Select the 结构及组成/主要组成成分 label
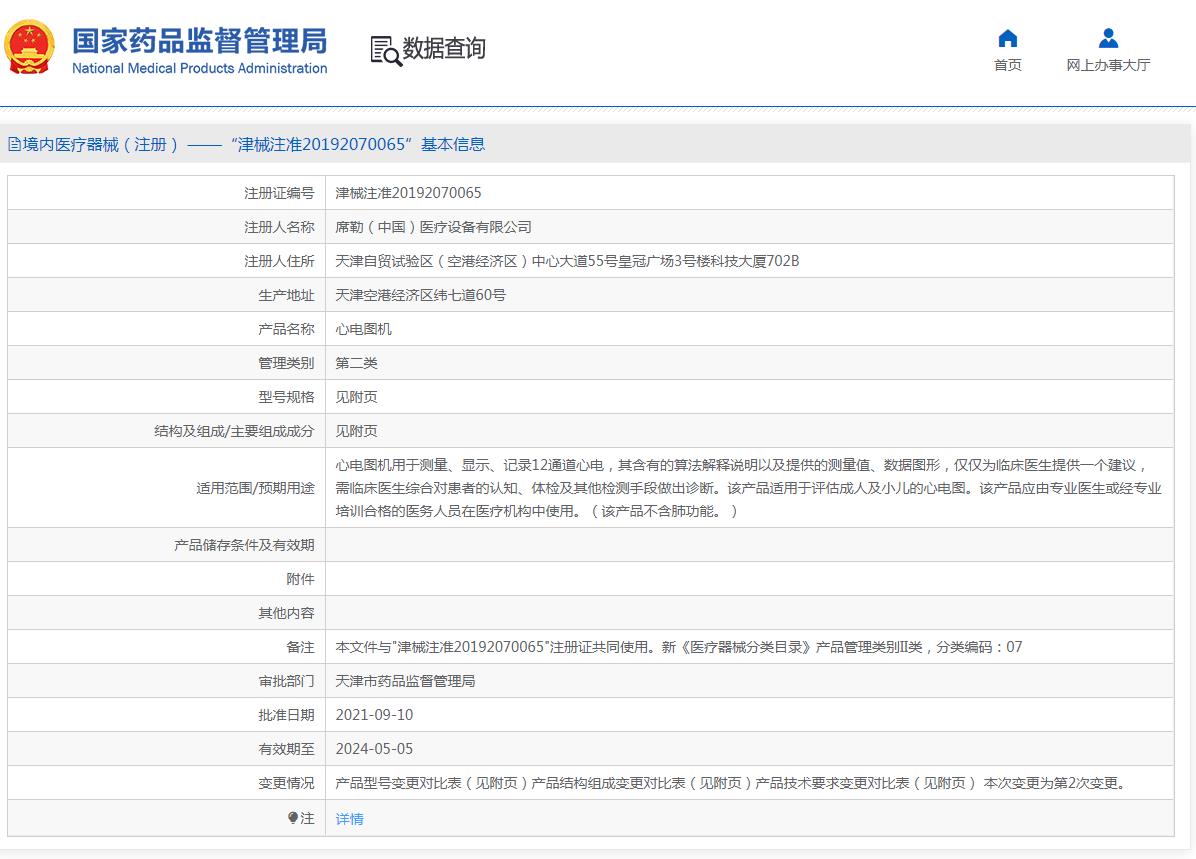The image size is (1196, 859). tap(233, 431)
